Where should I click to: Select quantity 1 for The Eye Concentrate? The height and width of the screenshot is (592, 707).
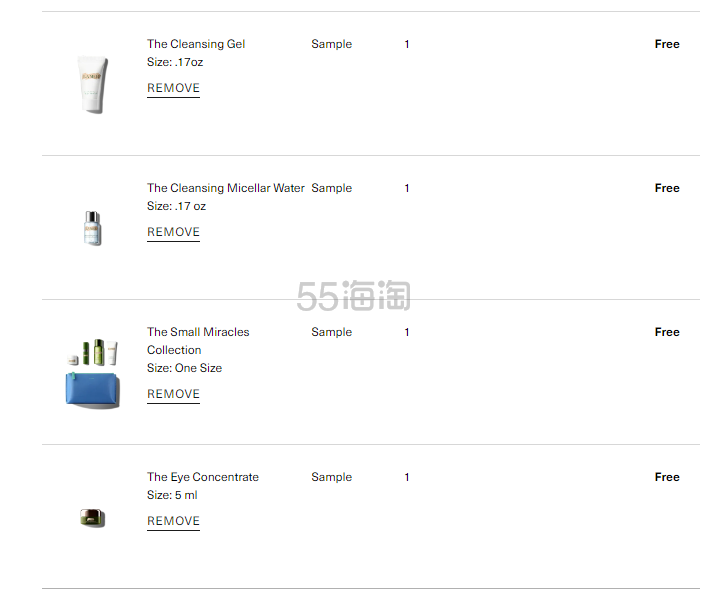pyautogui.click(x=407, y=477)
